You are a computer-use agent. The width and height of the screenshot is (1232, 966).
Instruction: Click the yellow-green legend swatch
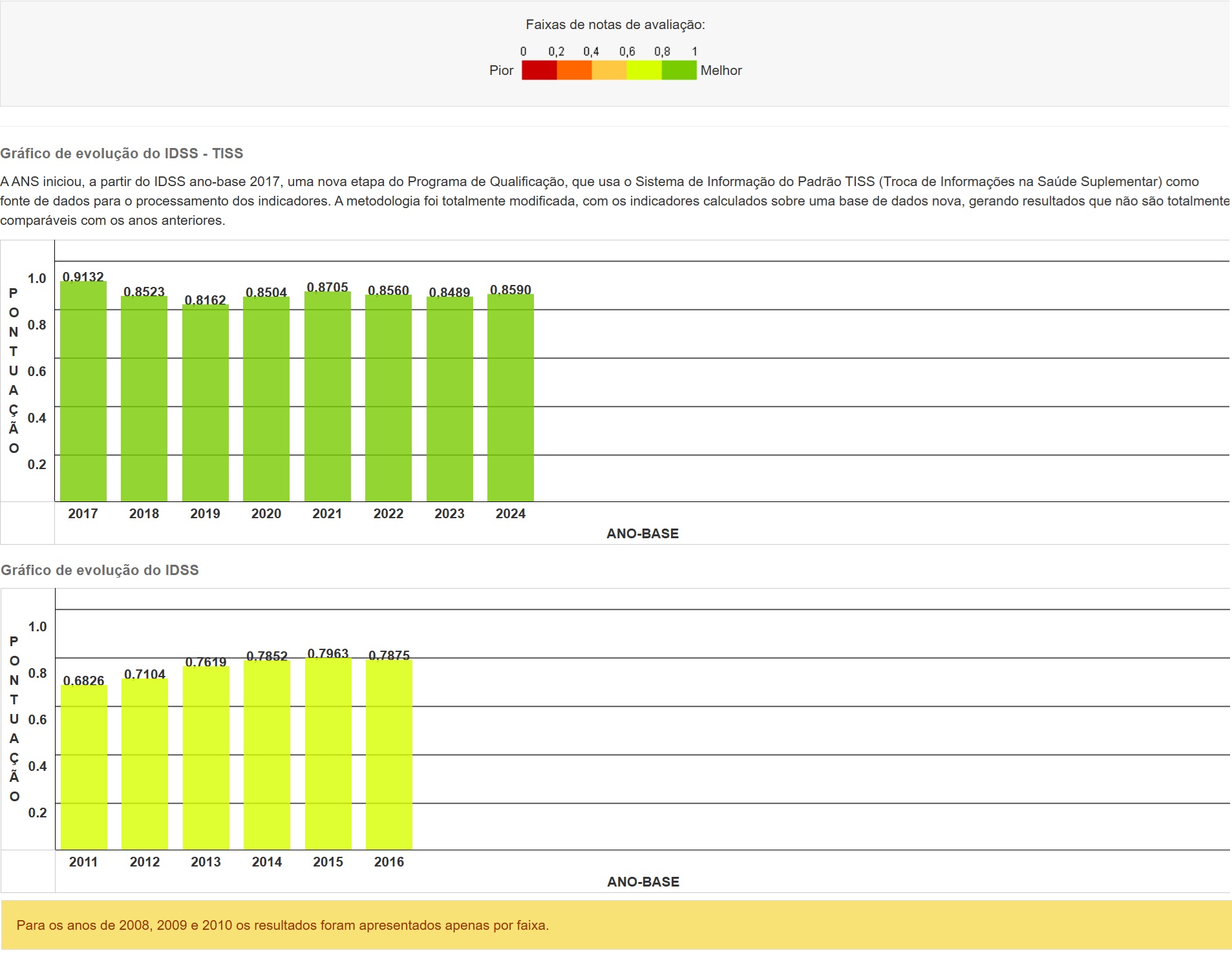pyautogui.click(x=644, y=70)
